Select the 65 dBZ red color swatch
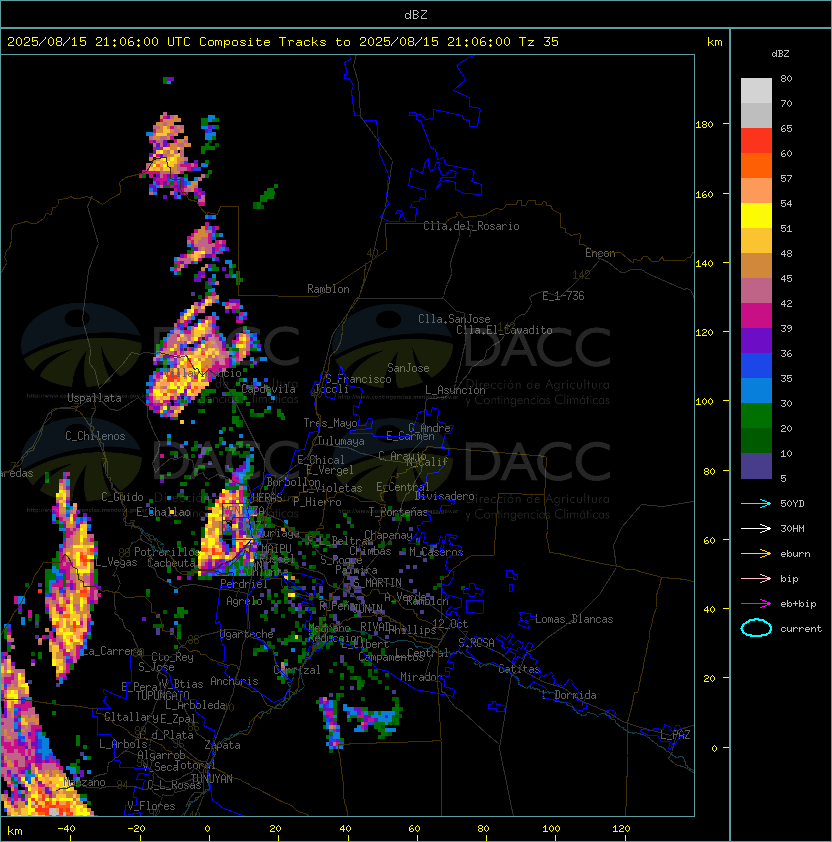 [x=756, y=140]
